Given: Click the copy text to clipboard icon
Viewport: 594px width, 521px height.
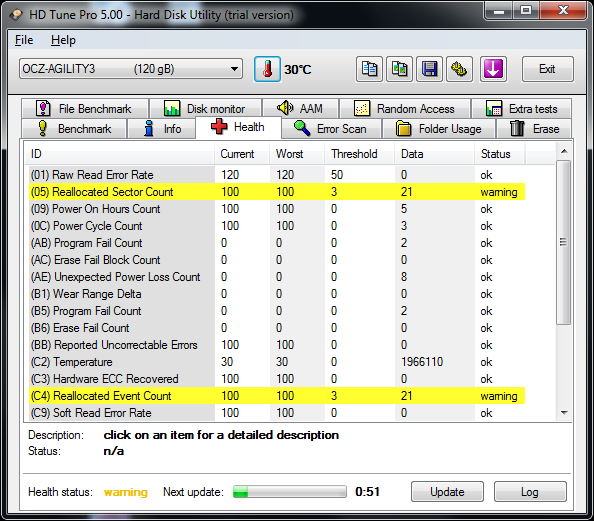Looking at the screenshot, I should click(x=369, y=69).
